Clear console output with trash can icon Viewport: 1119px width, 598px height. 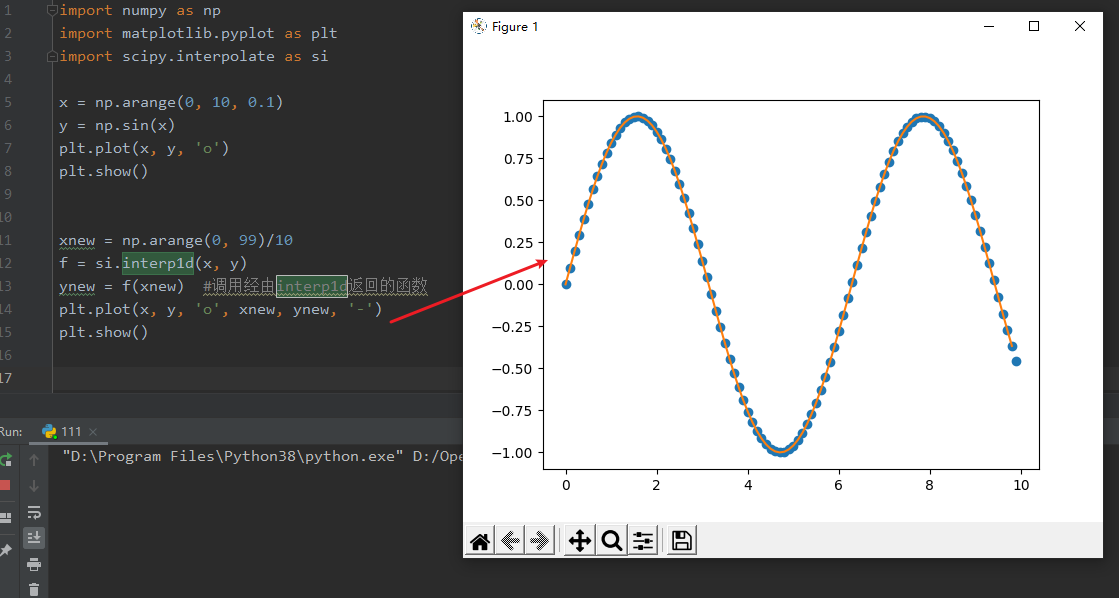[34, 589]
